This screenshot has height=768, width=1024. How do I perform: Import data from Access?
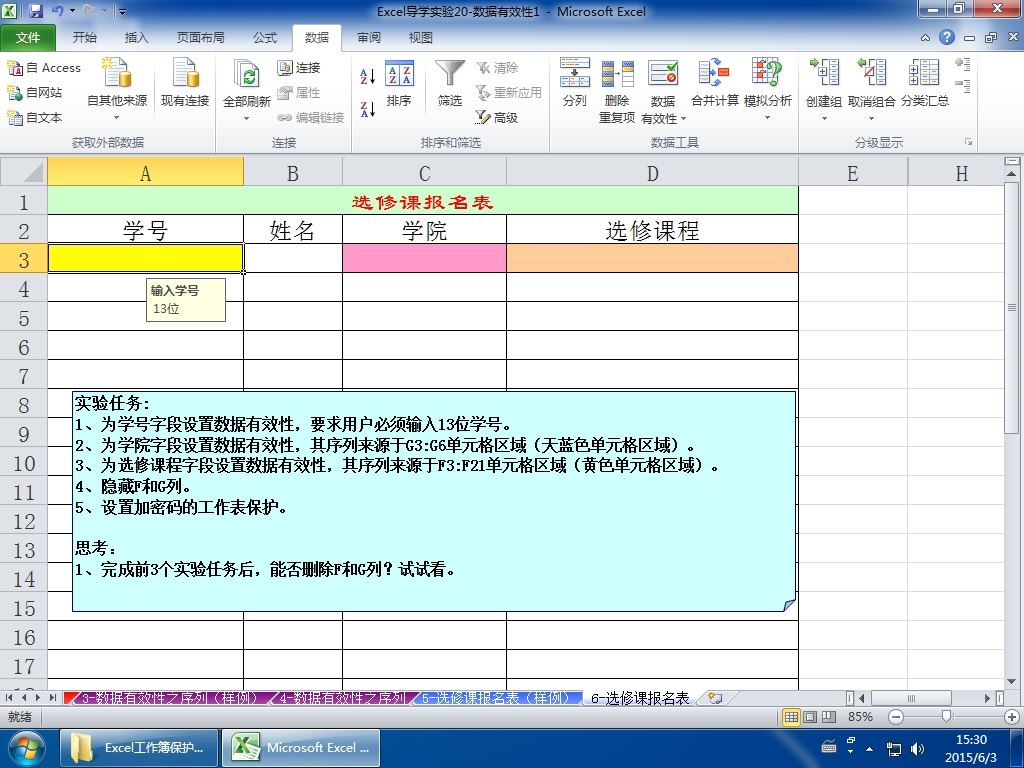[x=44, y=67]
